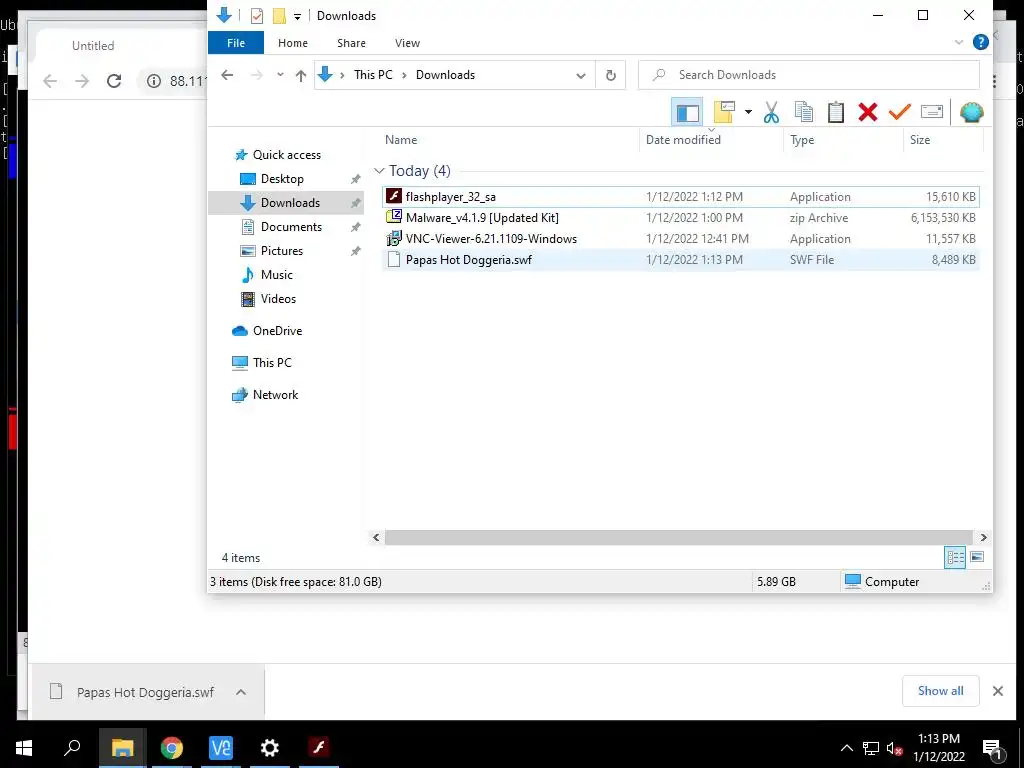The height and width of the screenshot is (768, 1024).
Task: Open Quick access in the navigation pane
Action: coord(287,155)
